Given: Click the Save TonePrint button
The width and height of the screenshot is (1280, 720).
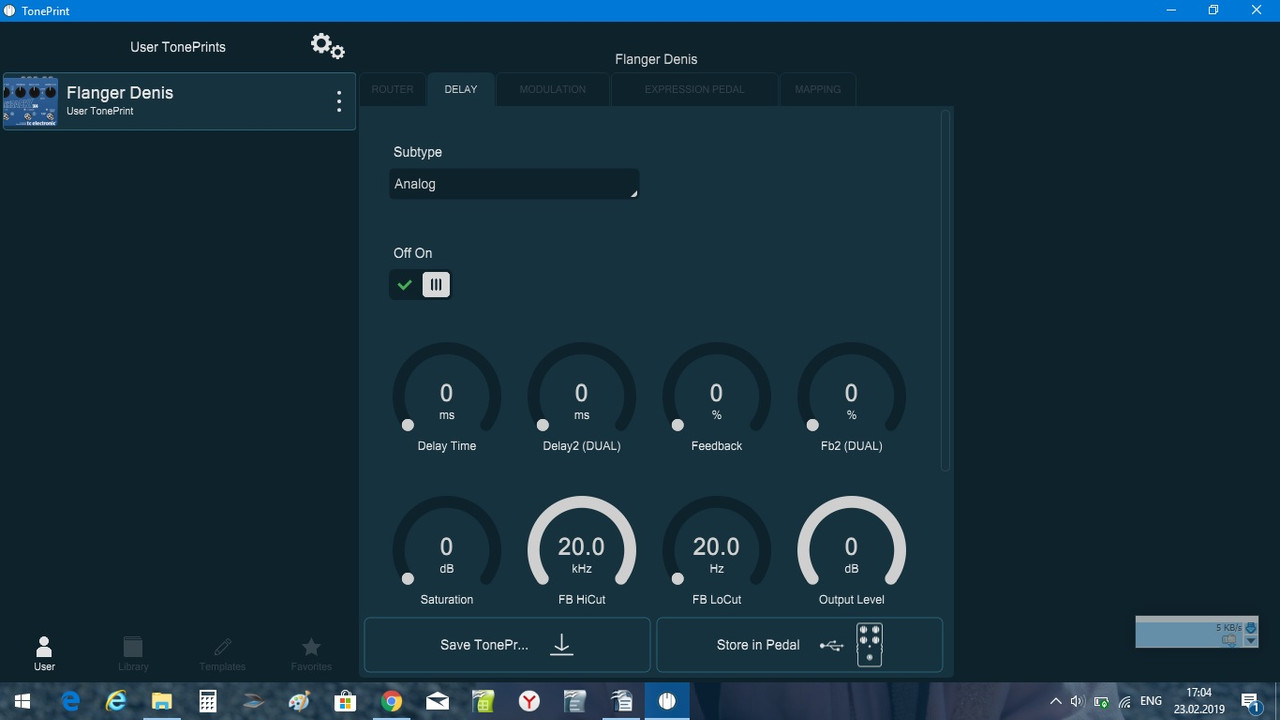Looking at the screenshot, I should pyautogui.click(x=507, y=645).
